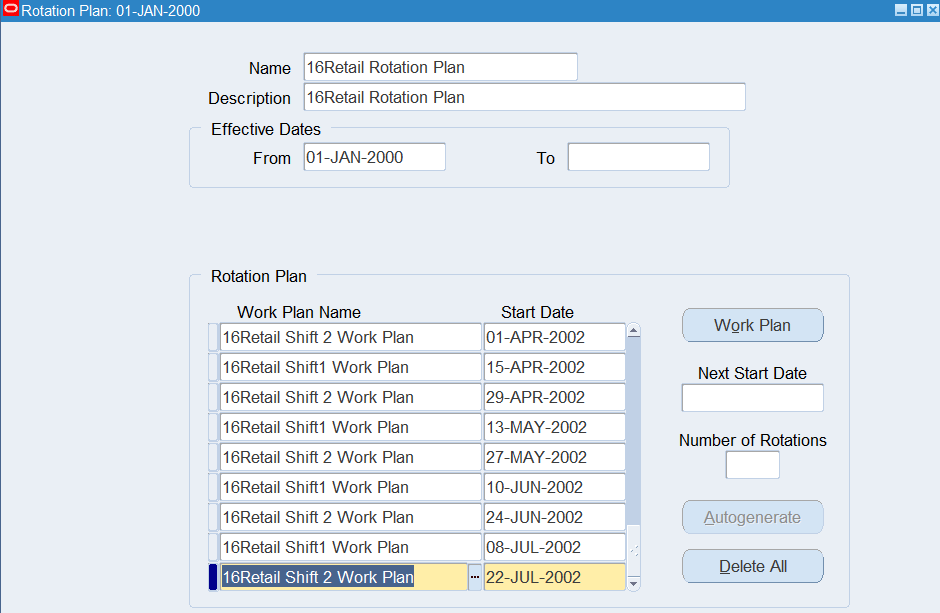Click the Next Start Date field
This screenshot has width=940, height=613.
pyautogui.click(x=752, y=398)
